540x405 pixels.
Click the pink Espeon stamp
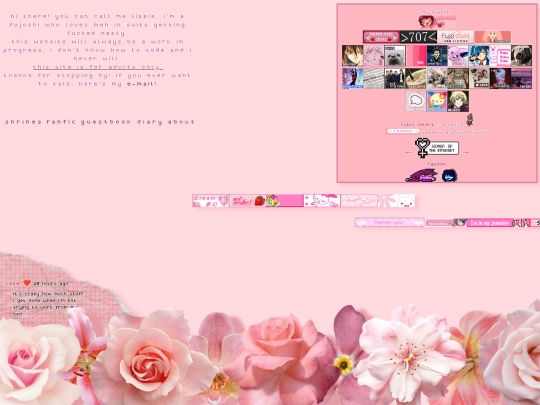click(458, 55)
